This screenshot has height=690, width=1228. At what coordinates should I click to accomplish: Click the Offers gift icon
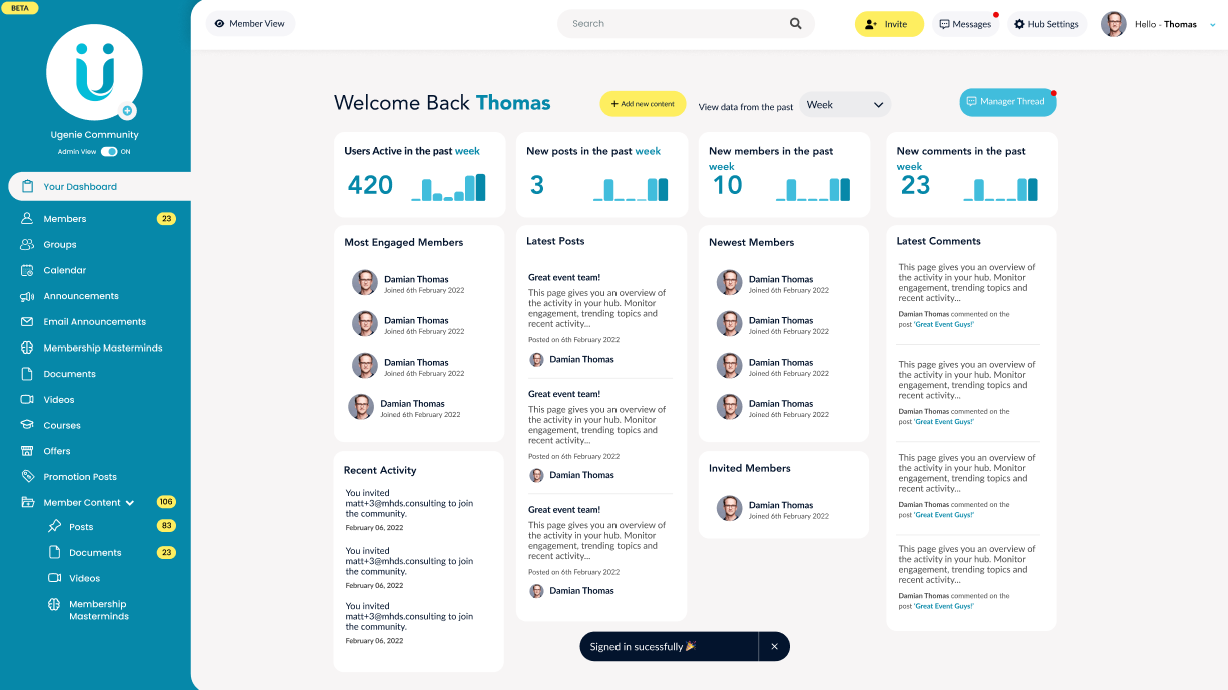[27, 451]
